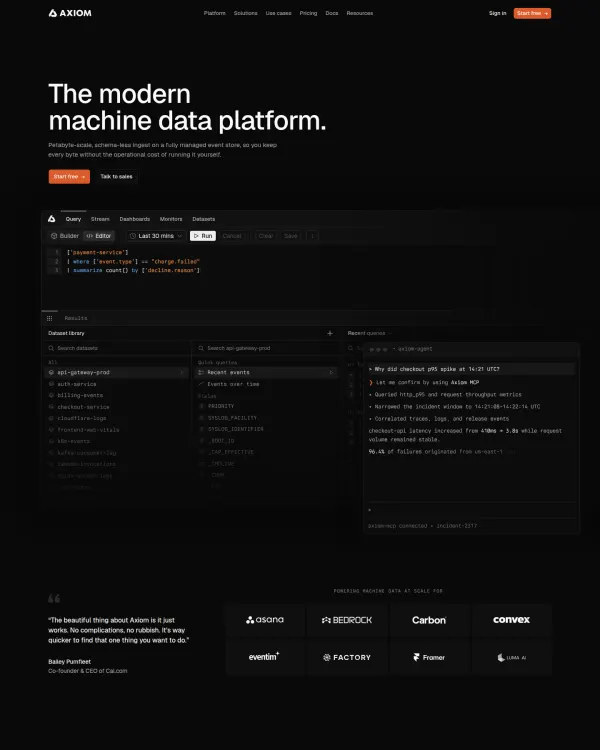Click the axiom-agent prompt input line
This screenshot has width=600, height=750.
tap(471, 510)
